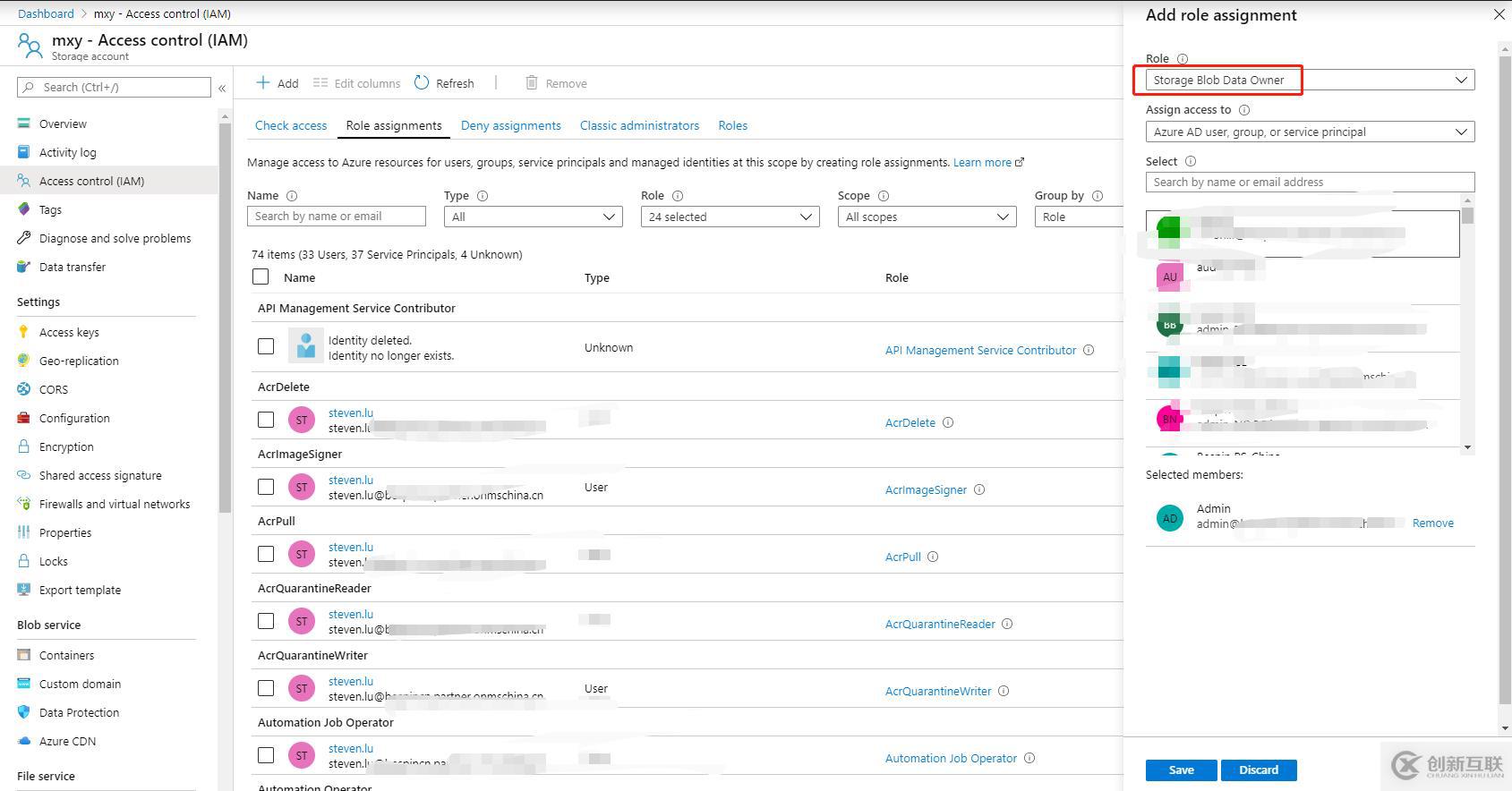Click the Add role assignment panel scrollbar
Screen dimensions: 1512x791
pos(1504,380)
